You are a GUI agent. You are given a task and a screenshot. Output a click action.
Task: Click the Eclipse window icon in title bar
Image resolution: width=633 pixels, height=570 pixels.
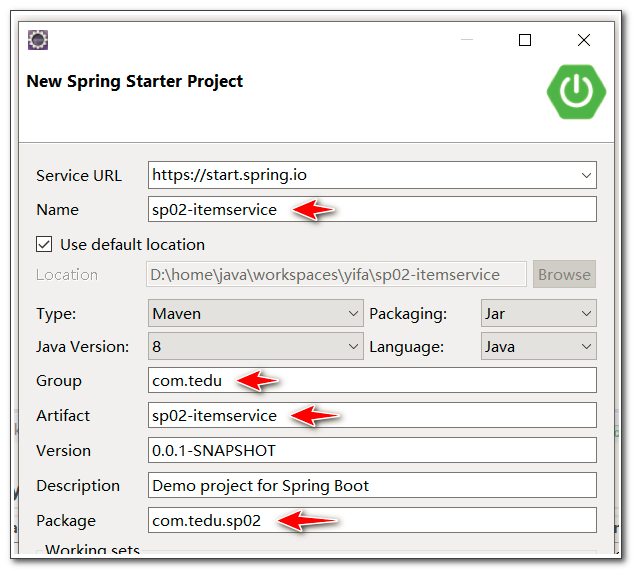tap(38, 40)
